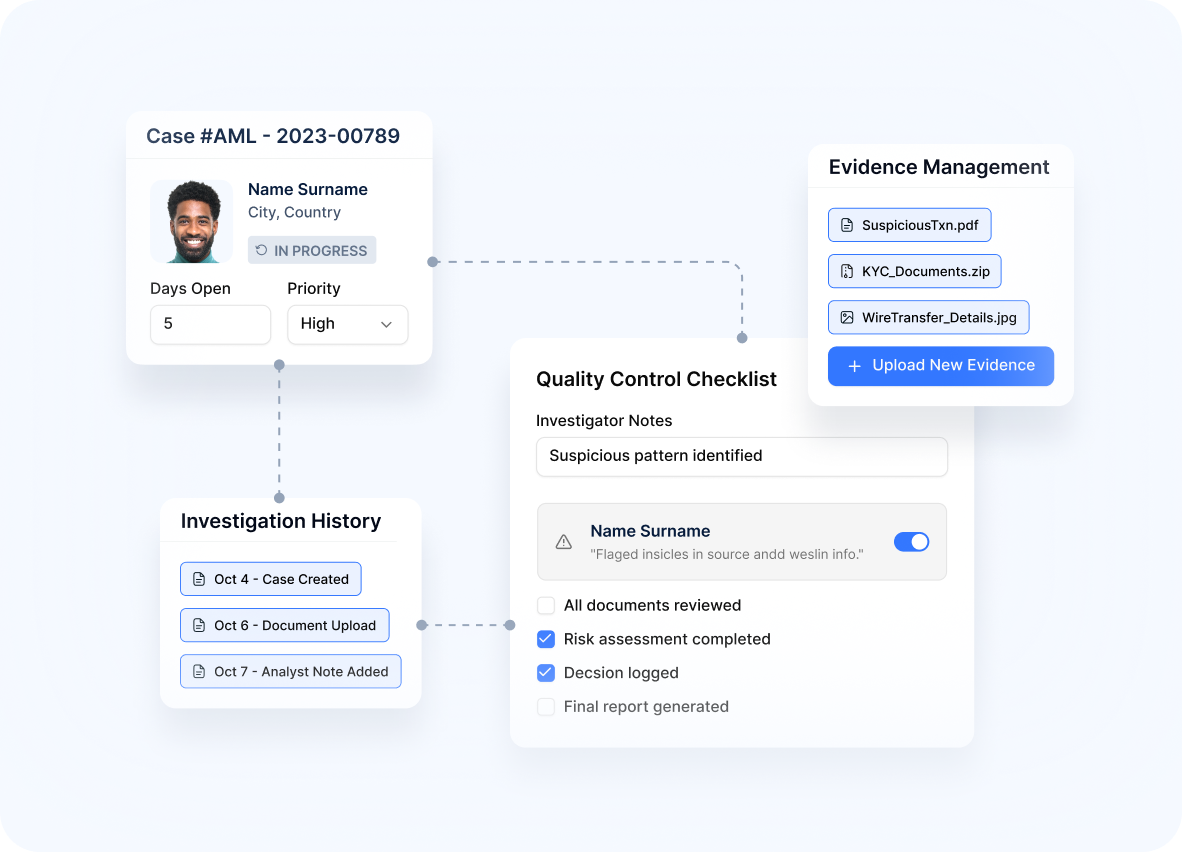
Task: Click the document icon for Oct 4 entry
Action: click(199, 579)
